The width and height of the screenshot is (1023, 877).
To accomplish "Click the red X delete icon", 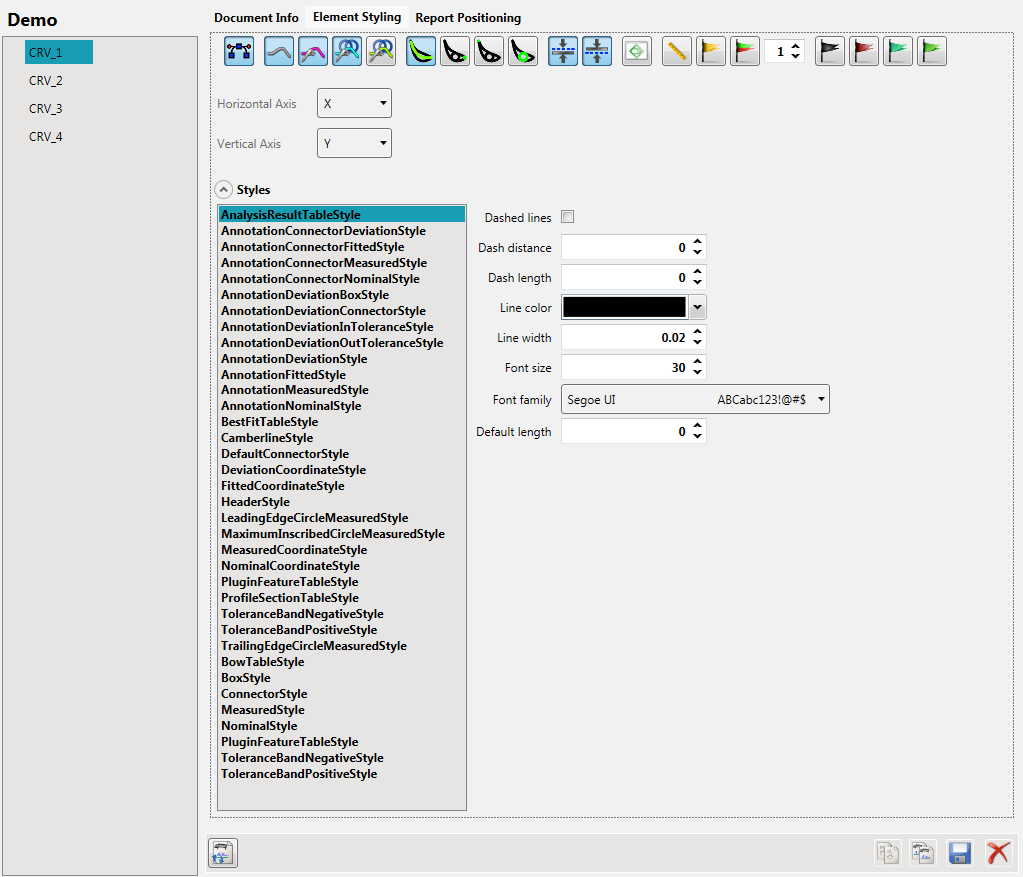I will click(997, 853).
